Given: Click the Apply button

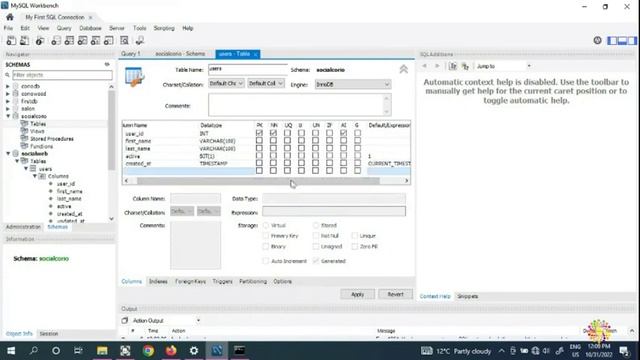Looking at the screenshot, I should (x=358, y=294).
